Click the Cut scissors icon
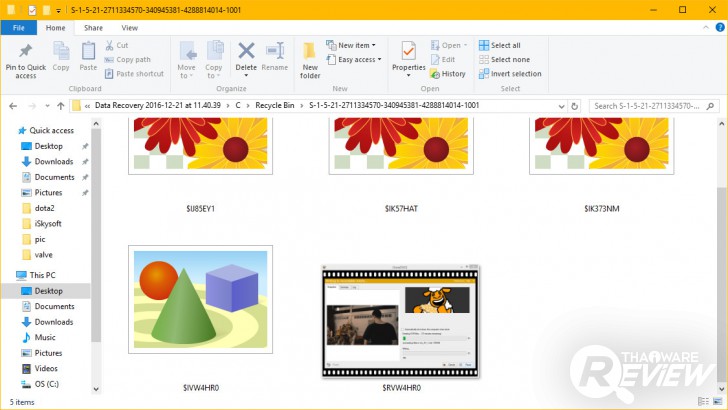The width and height of the screenshot is (728, 410). point(110,45)
